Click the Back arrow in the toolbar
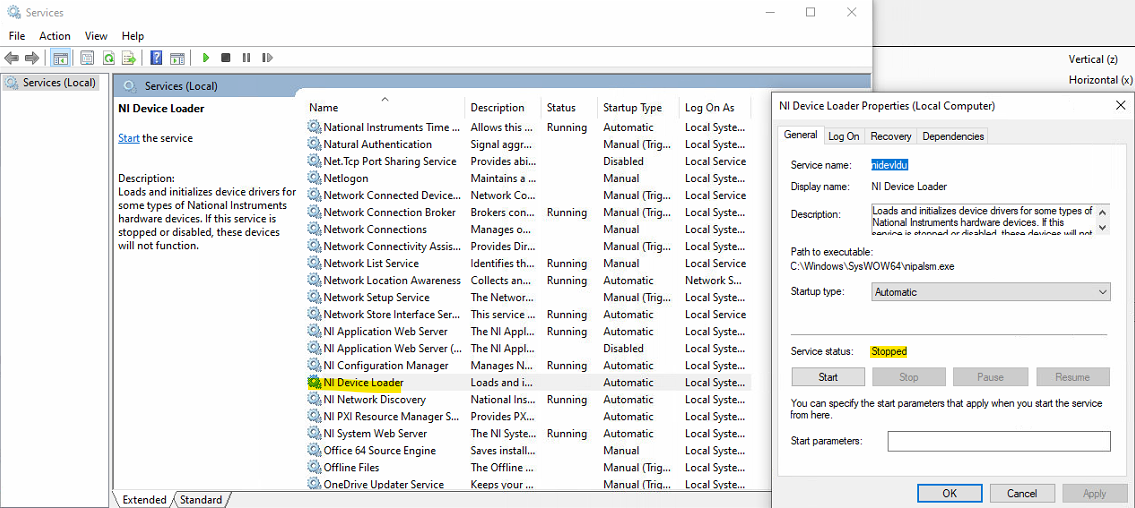1135x508 pixels. tap(12, 58)
